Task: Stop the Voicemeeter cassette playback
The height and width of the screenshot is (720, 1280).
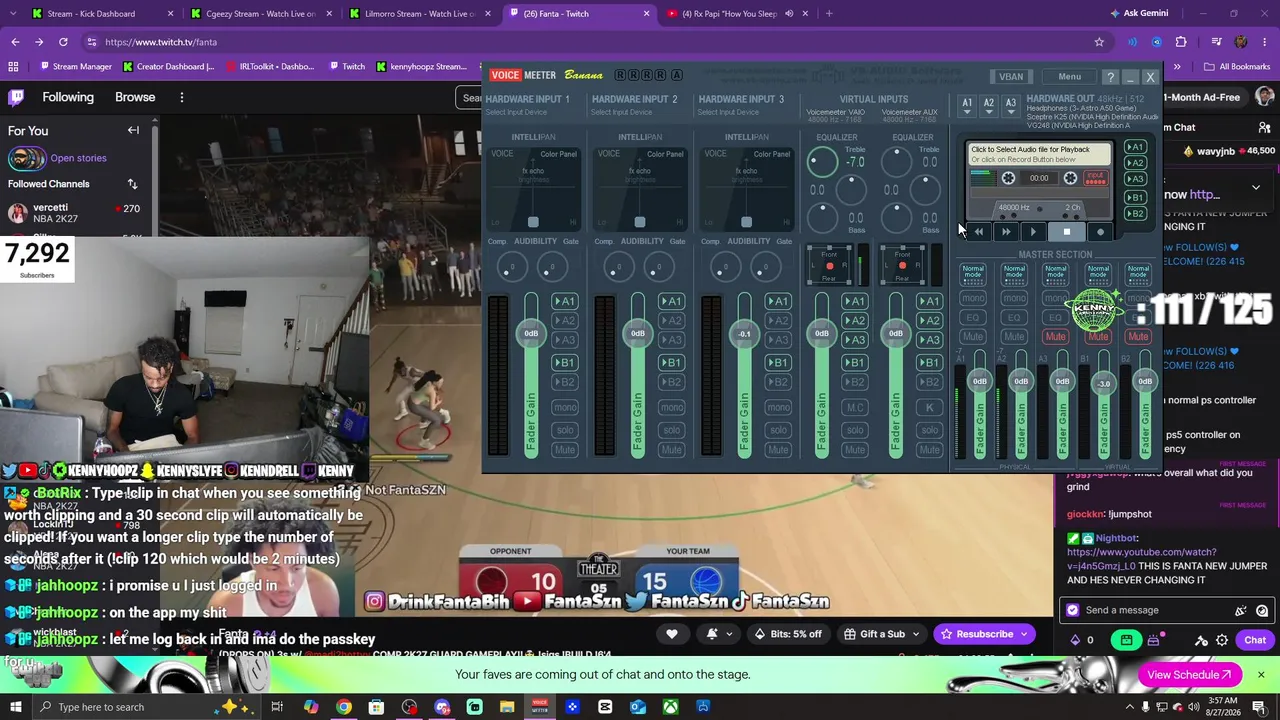Action: coord(1066,232)
